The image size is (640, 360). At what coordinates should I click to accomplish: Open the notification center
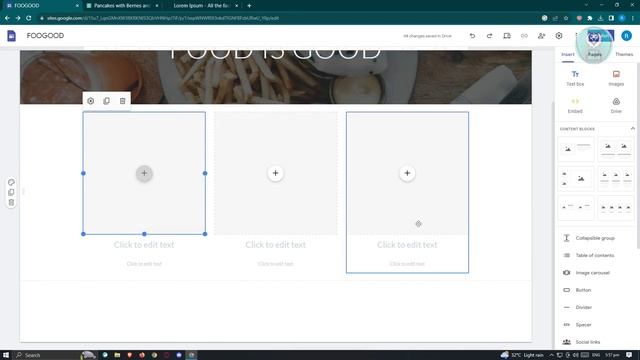629,355
